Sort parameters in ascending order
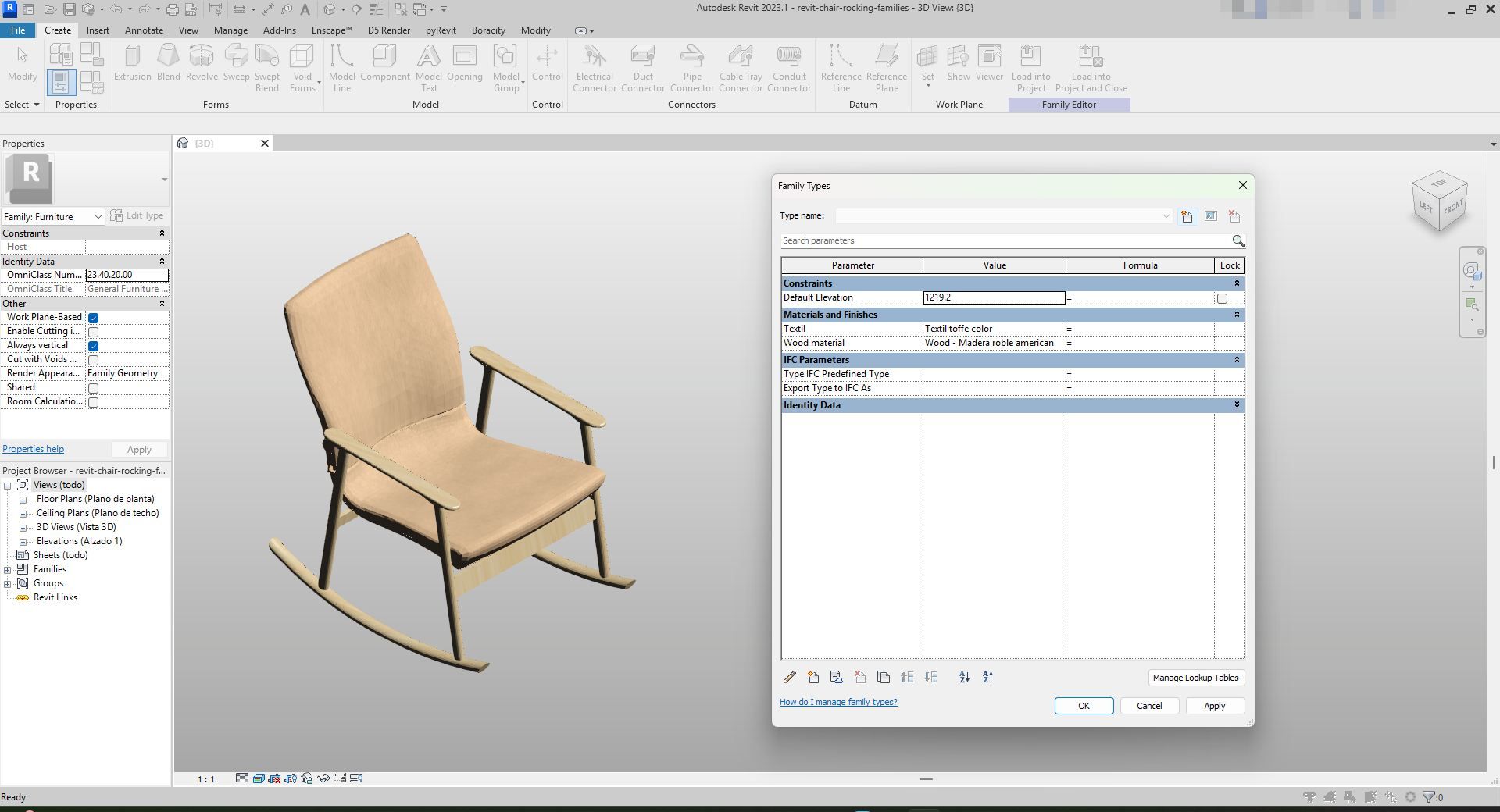This screenshot has width=1500, height=812. click(964, 677)
